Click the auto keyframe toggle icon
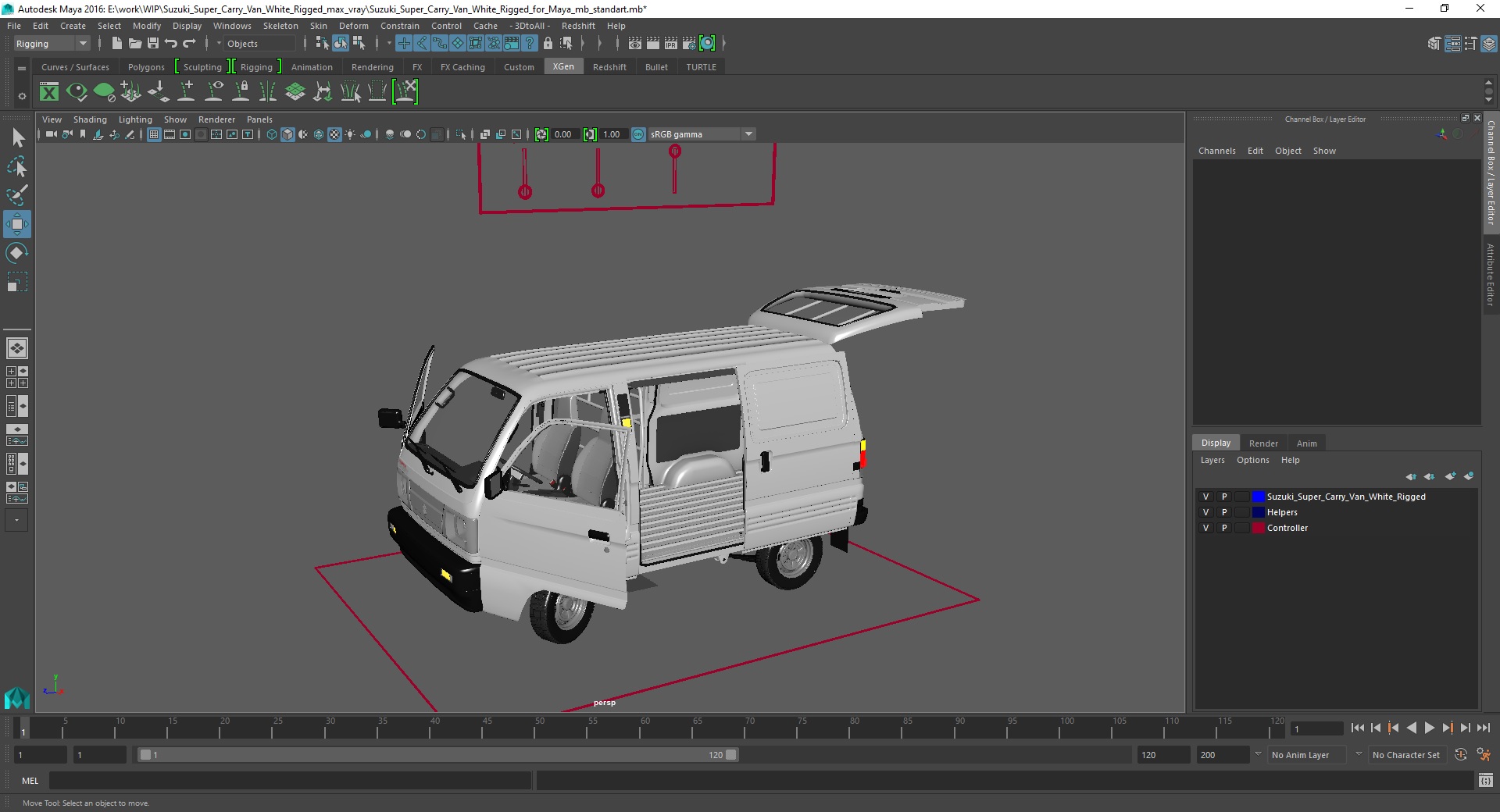Image resolution: width=1500 pixels, height=812 pixels. pyautogui.click(x=1461, y=755)
